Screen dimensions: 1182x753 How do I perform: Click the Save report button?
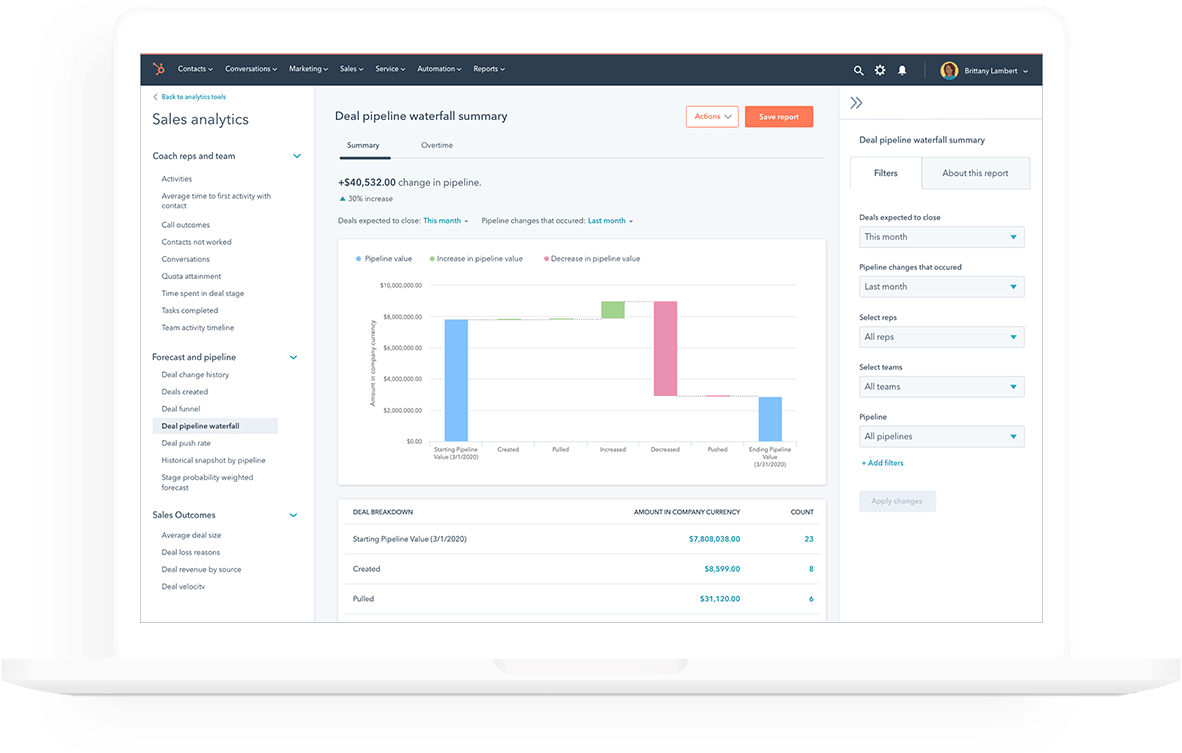(778, 116)
